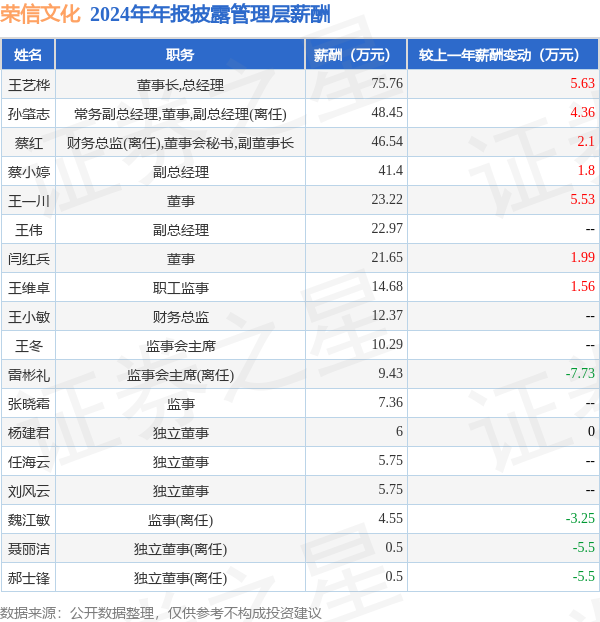Image resolution: width=600 pixels, height=622 pixels.
Task: Click the 姓名 column header
Action: (x=28, y=55)
